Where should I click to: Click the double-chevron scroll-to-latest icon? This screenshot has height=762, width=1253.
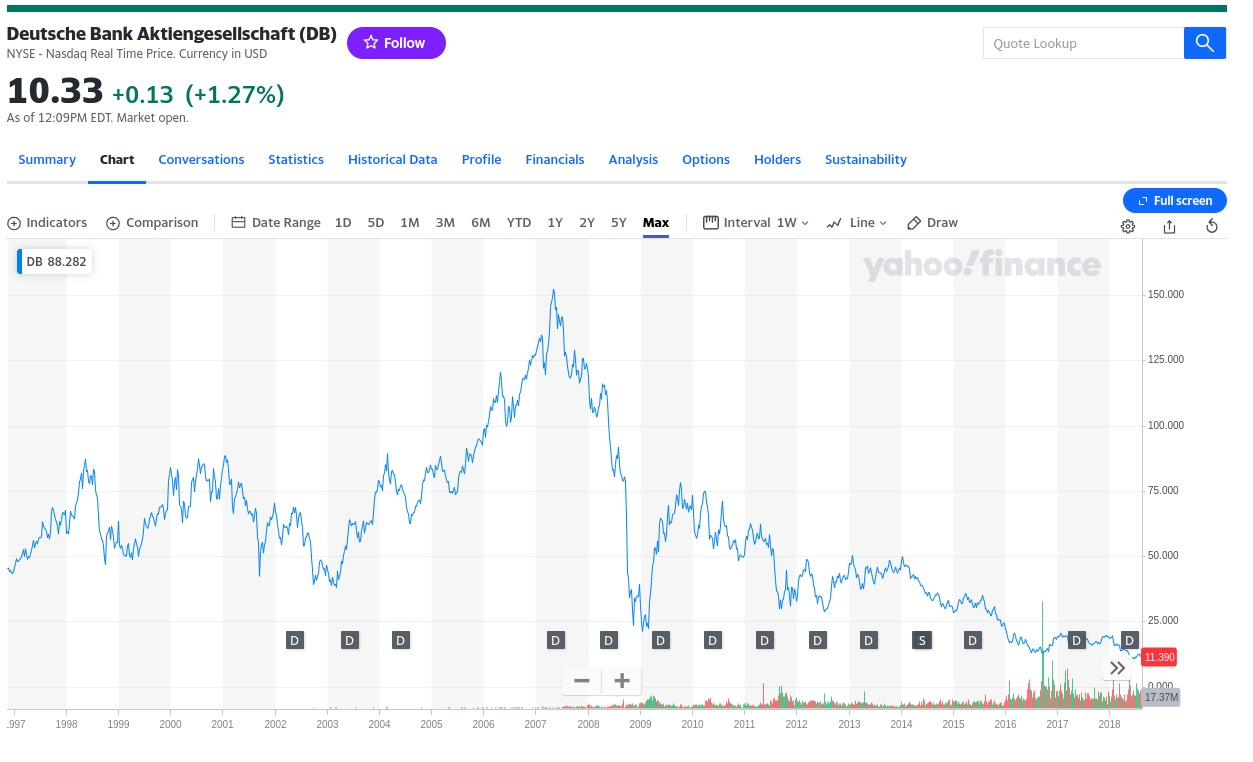coord(1118,668)
